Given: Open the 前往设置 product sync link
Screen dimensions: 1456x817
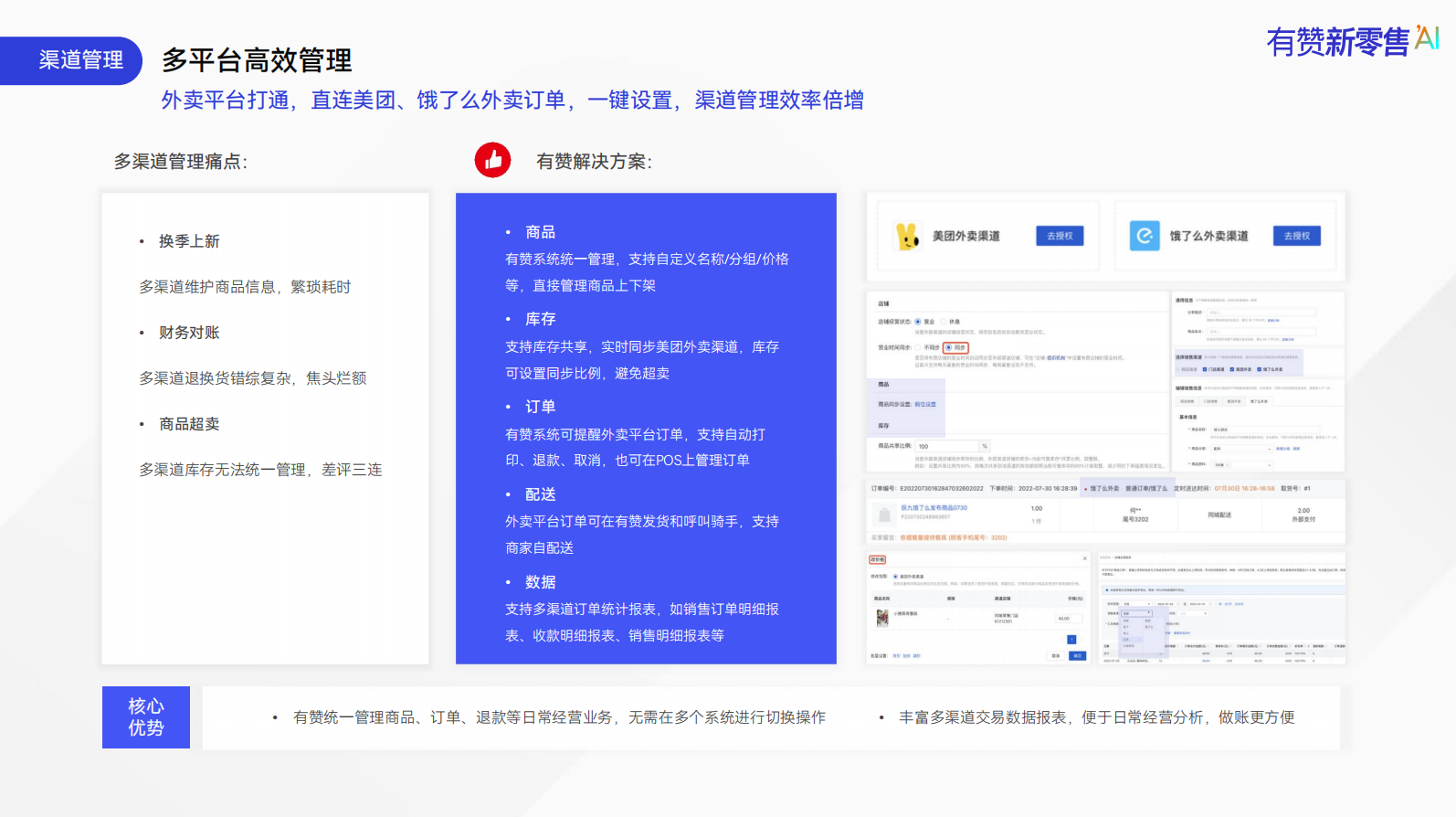Looking at the screenshot, I should click(925, 404).
